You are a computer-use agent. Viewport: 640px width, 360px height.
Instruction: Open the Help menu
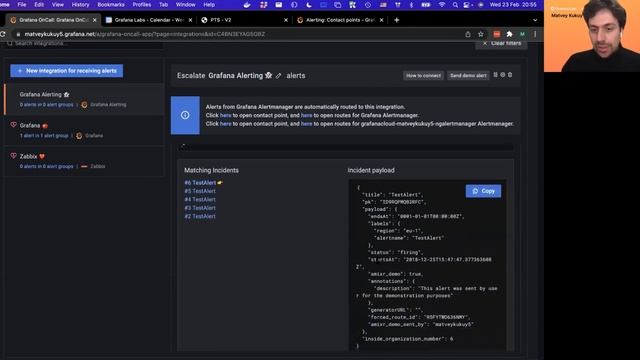[209, 5]
